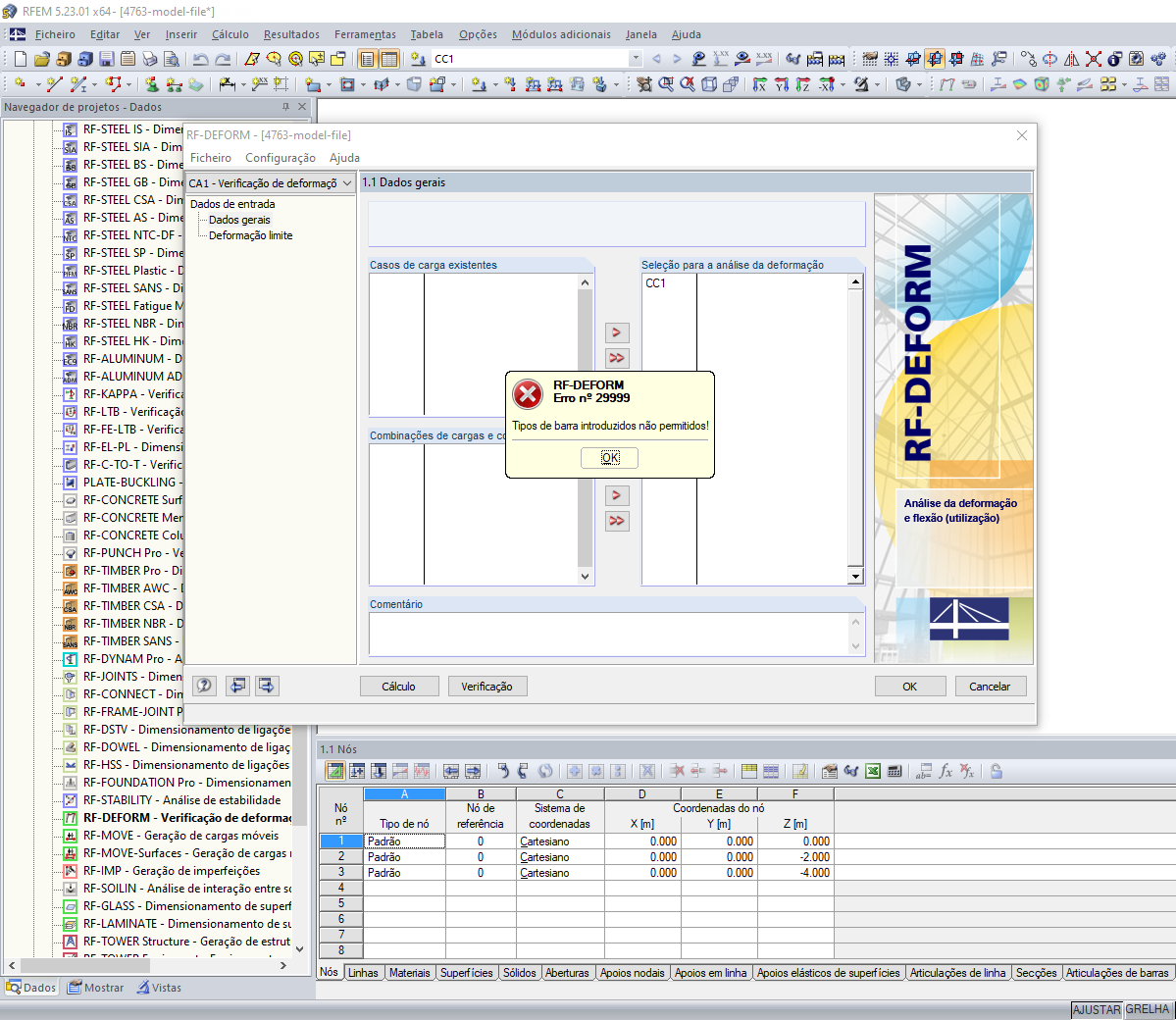
Task: Click the view in X direction icon
Action: click(x=760, y=84)
